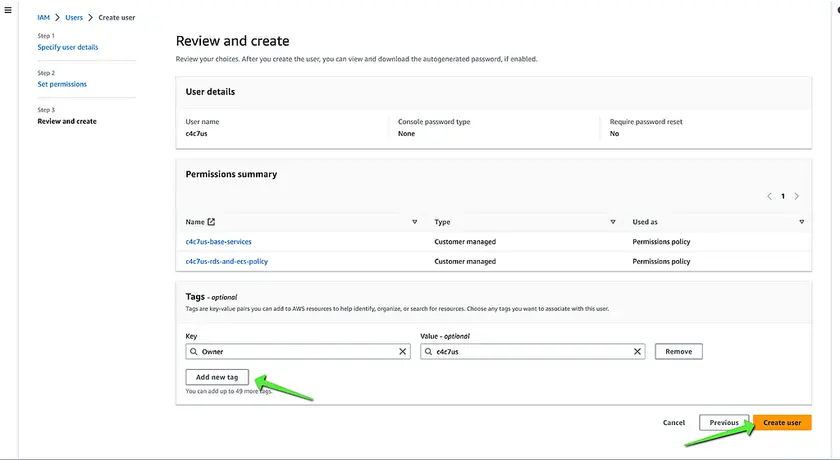This screenshot has width=840, height=460.
Task: Open Users breadcrumb link
Action: [x=74, y=18]
